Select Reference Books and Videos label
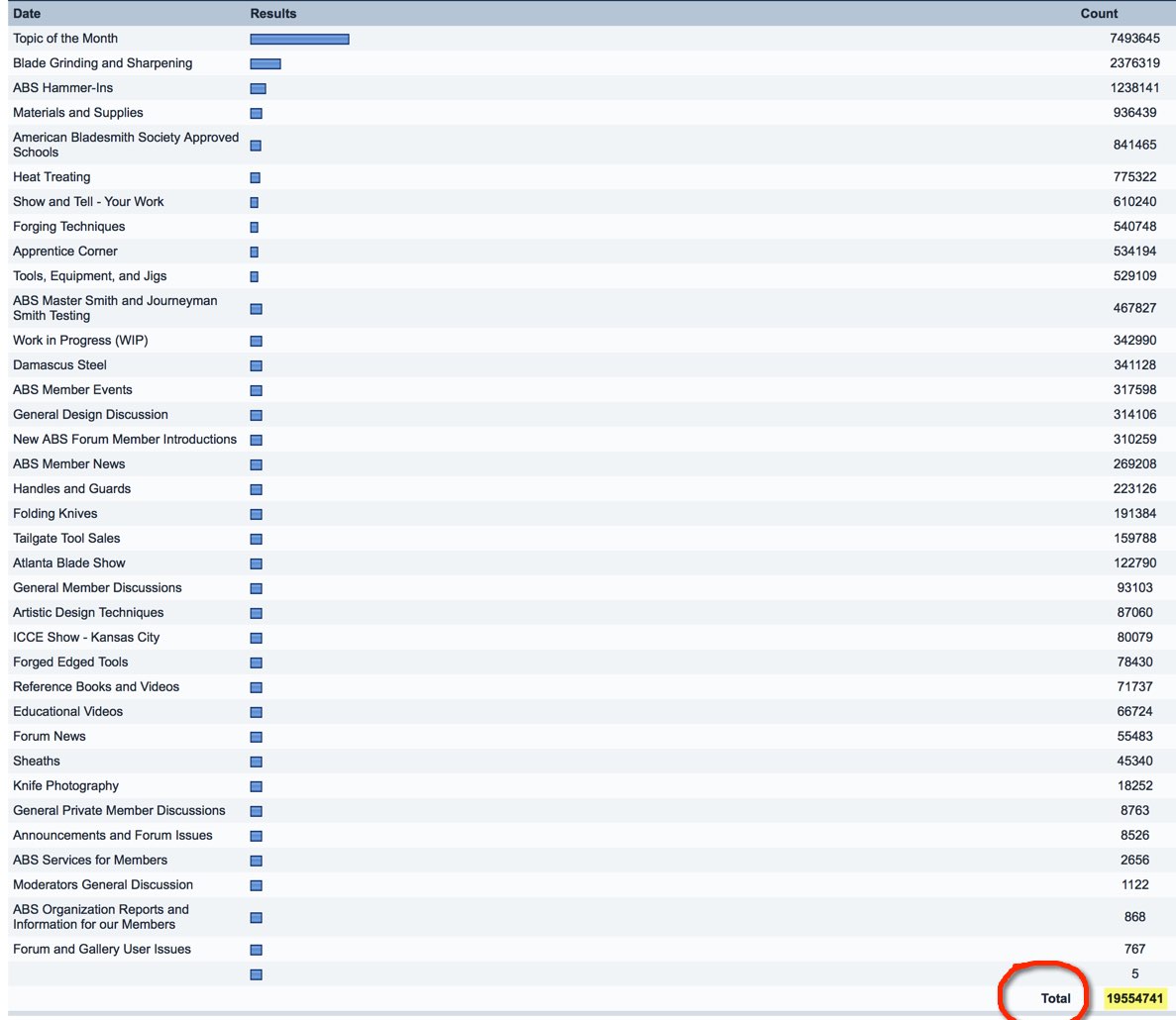Image resolution: width=1176 pixels, height=1020 pixels. point(96,686)
